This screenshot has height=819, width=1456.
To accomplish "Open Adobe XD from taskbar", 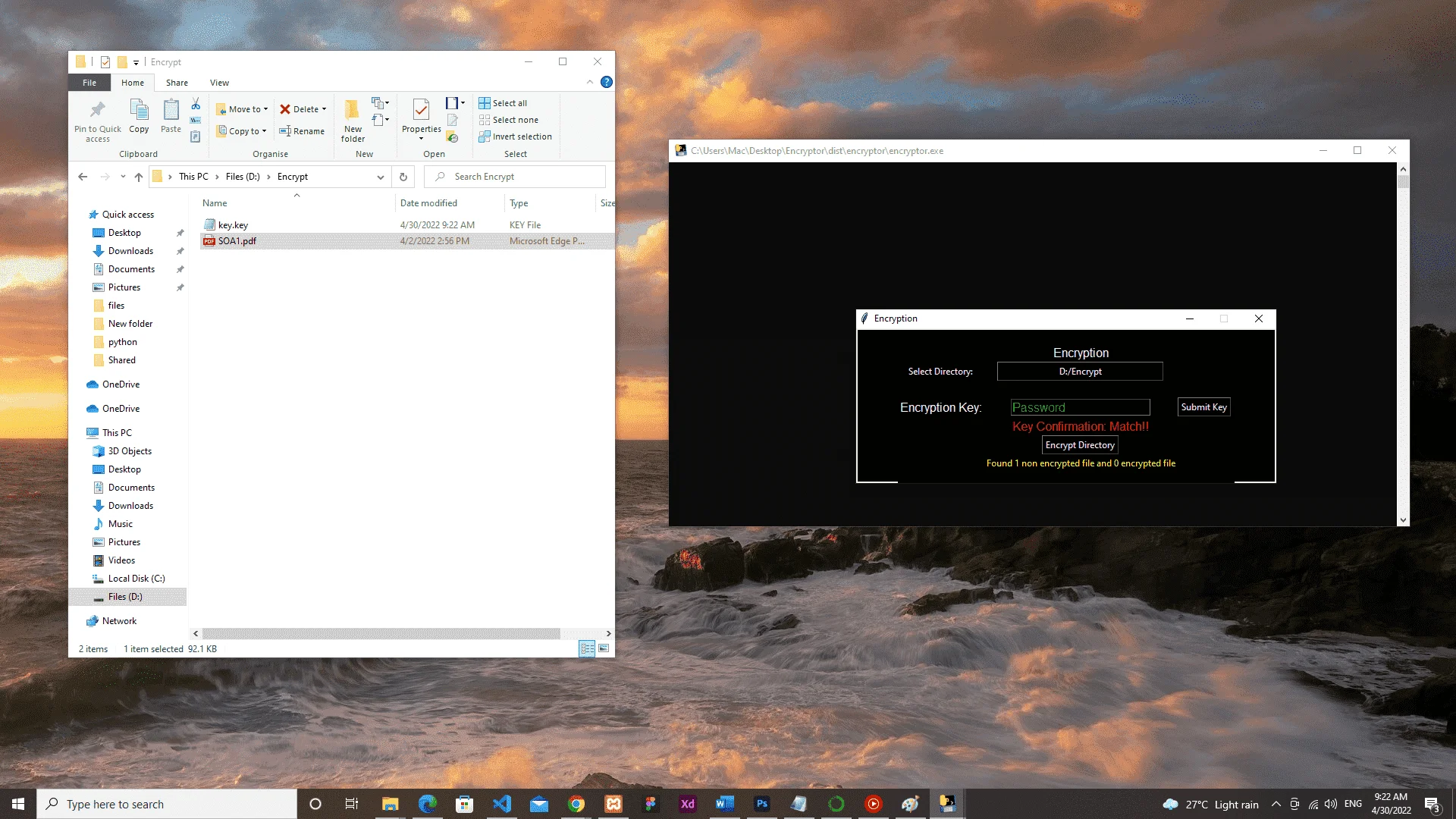I will click(x=688, y=804).
